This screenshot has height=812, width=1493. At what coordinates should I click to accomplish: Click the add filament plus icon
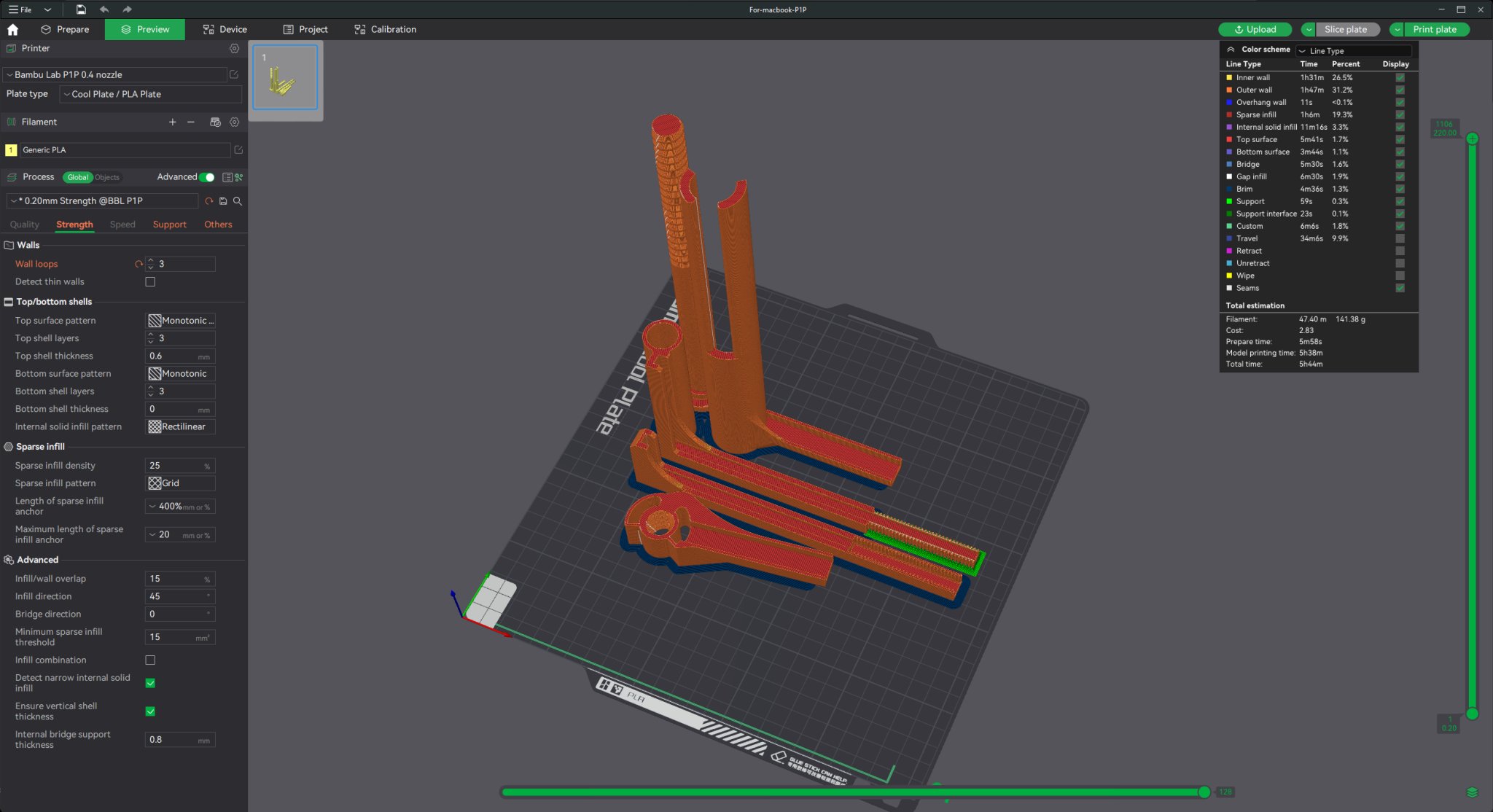(x=173, y=122)
